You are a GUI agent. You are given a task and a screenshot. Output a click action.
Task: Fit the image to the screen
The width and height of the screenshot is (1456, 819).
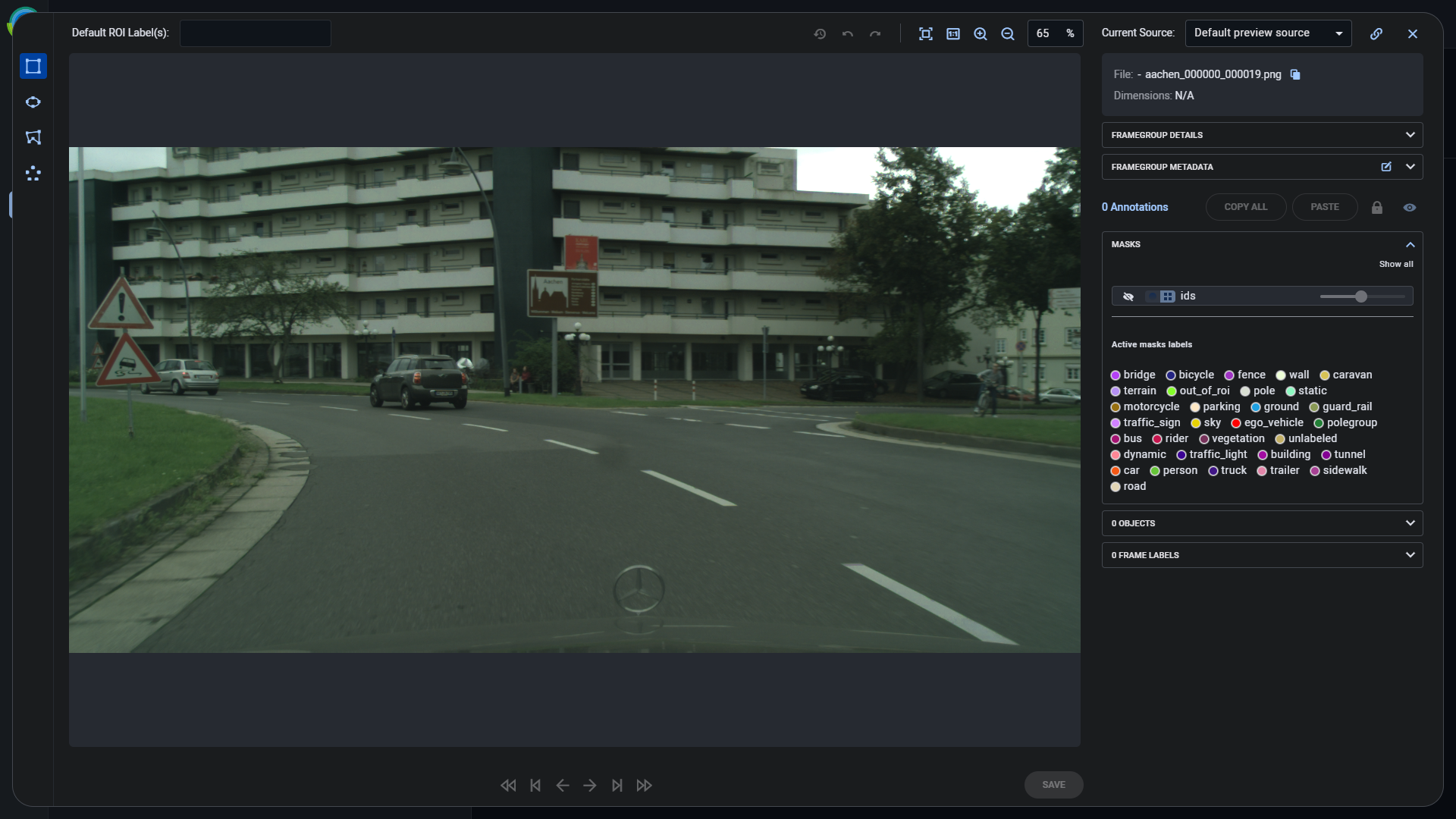pyautogui.click(x=926, y=33)
